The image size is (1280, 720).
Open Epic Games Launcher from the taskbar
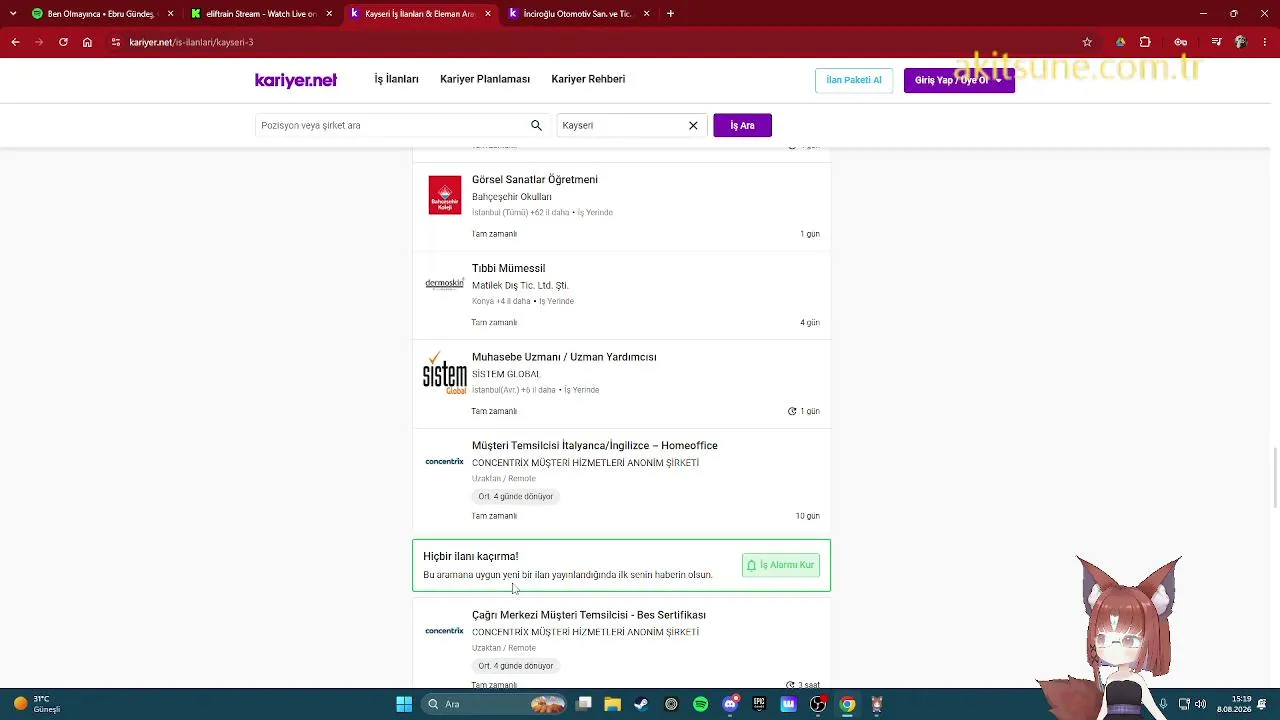(759, 704)
